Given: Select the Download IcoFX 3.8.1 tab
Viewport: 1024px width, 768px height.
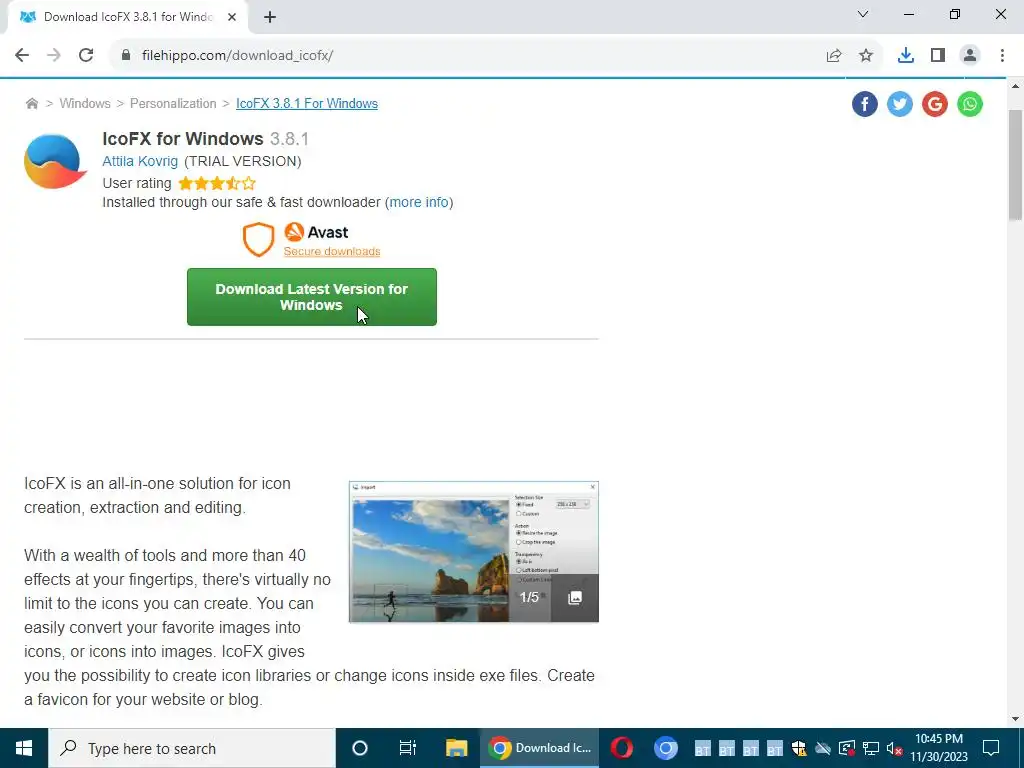Looking at the screenshot, I should (x=127, y=18).
